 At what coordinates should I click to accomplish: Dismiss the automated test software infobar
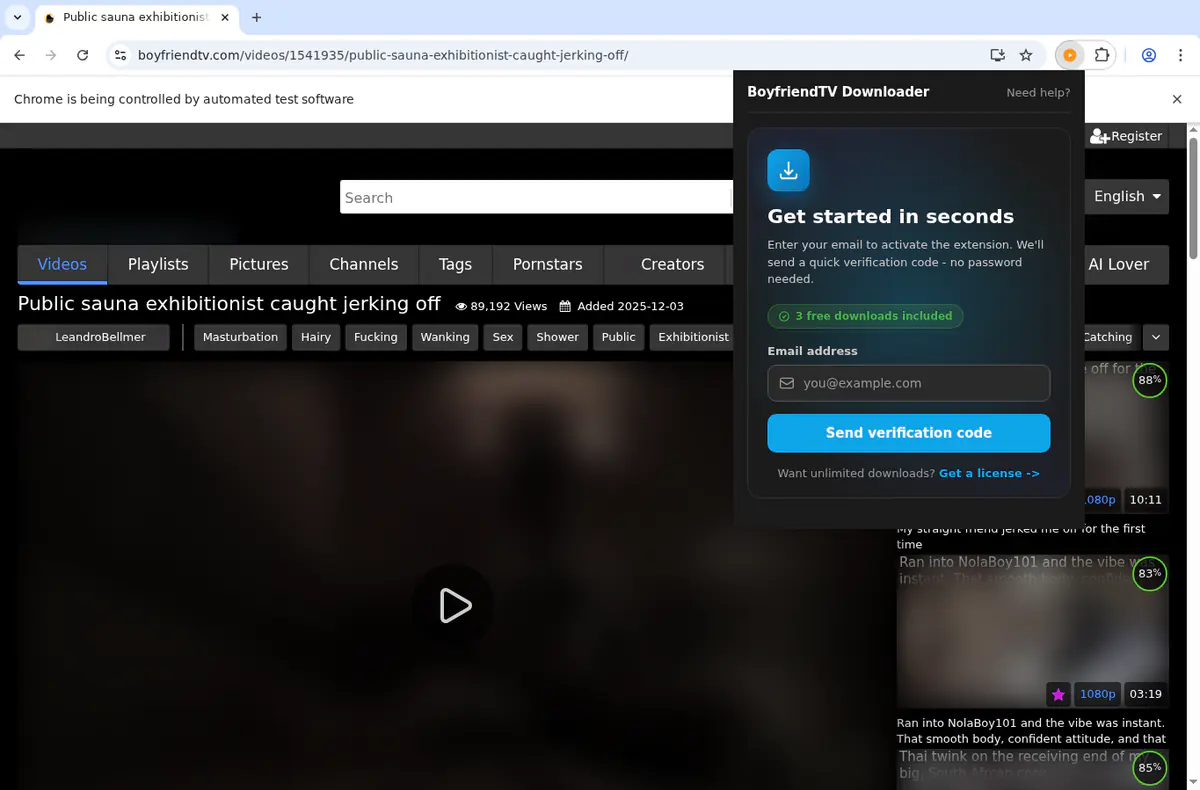(x=1177, y=99)
